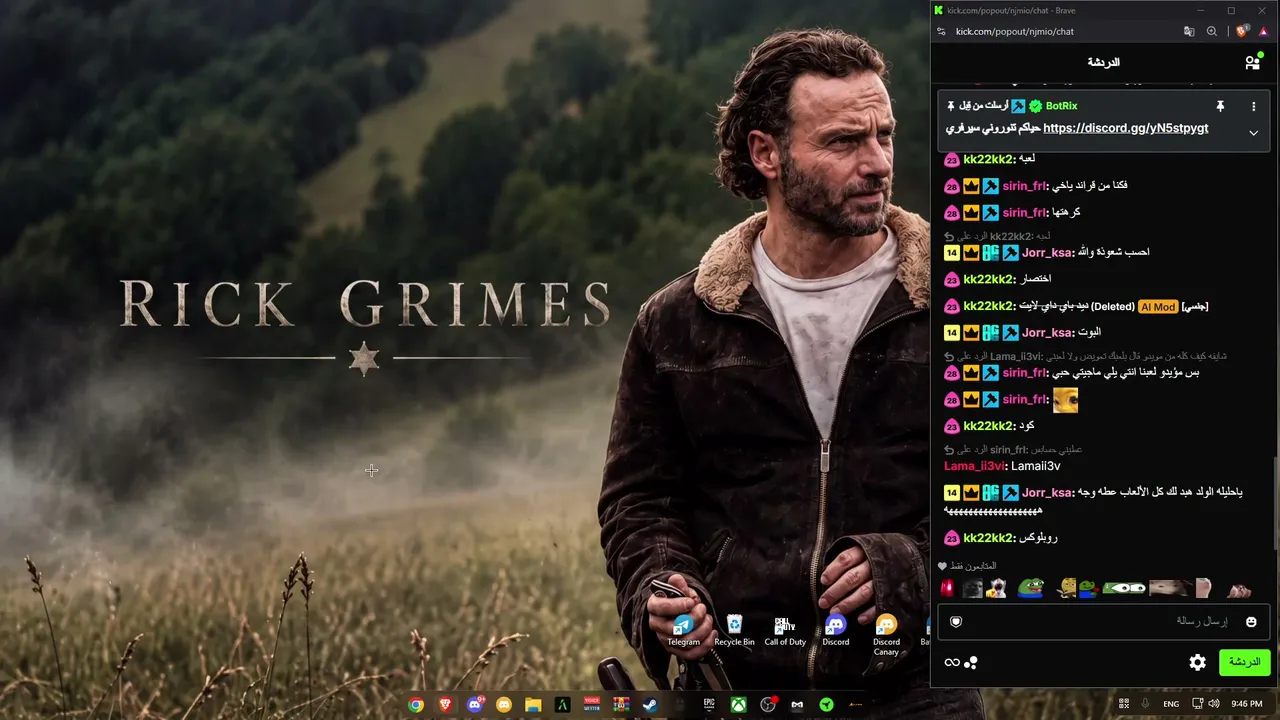1280x720 pixels.
Task: Open Steam from the taskbar
Action: coord(650,705)
